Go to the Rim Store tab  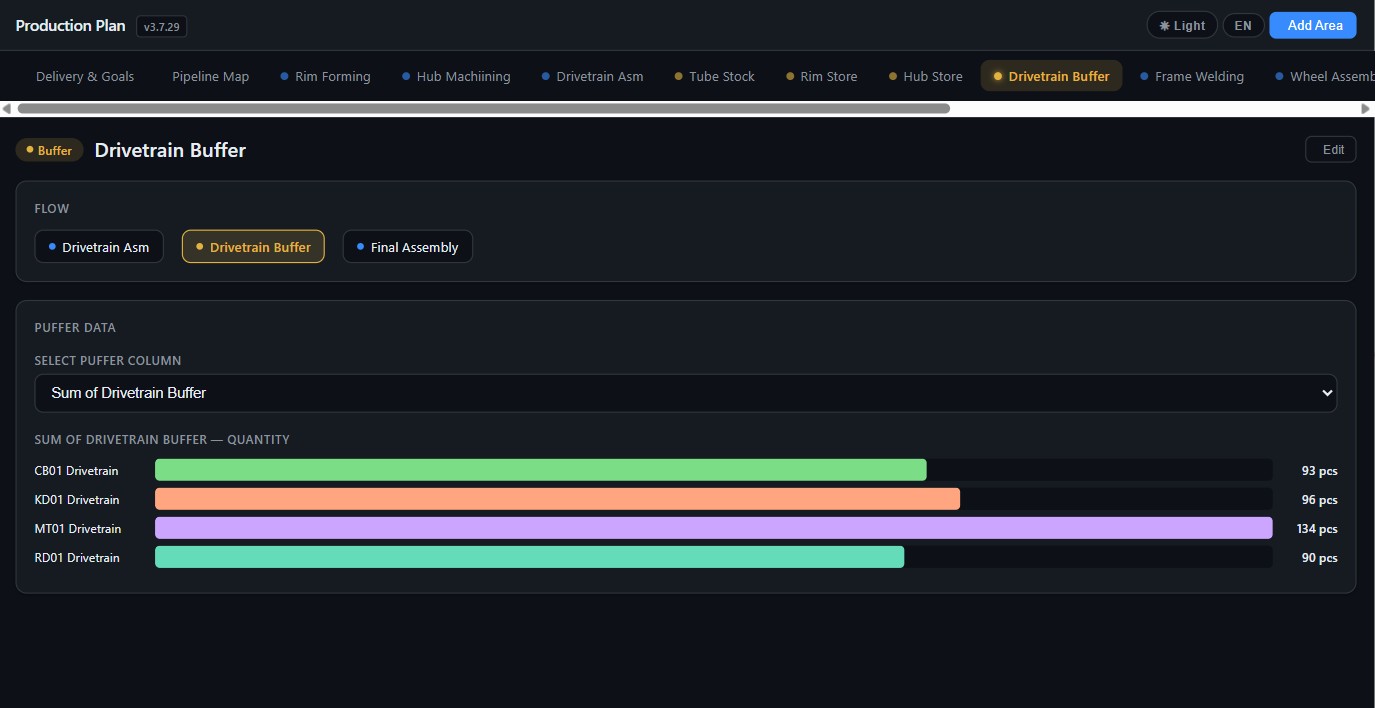[822, 76]
